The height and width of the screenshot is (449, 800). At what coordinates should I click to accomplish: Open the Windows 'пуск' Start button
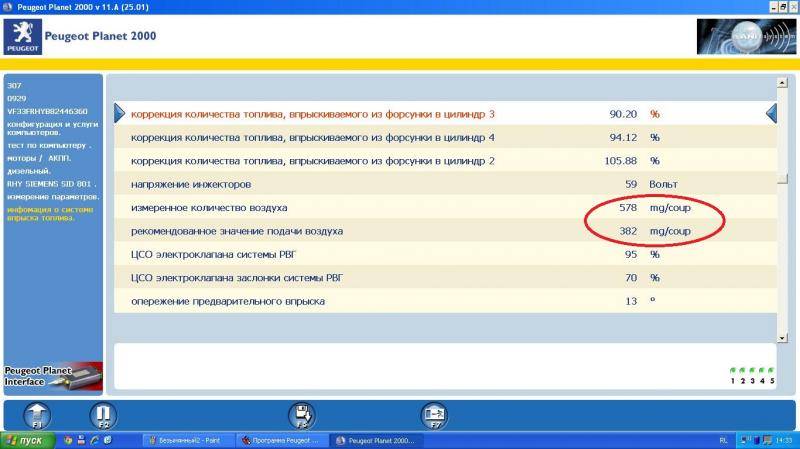(28, 440)
